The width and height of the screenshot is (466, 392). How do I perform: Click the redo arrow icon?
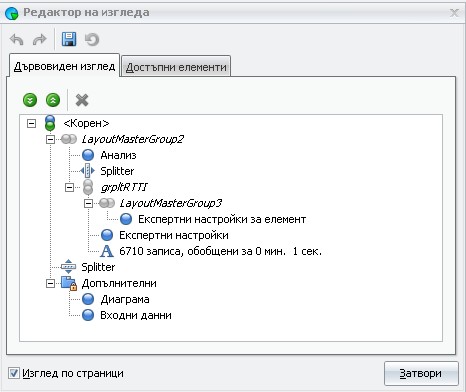click(39, 40)
